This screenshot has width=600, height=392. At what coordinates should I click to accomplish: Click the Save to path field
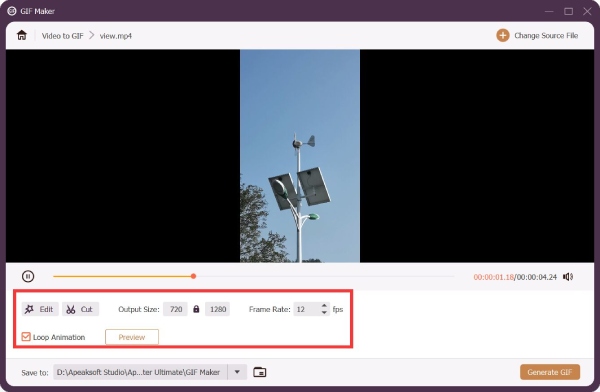tap(140, 372)
